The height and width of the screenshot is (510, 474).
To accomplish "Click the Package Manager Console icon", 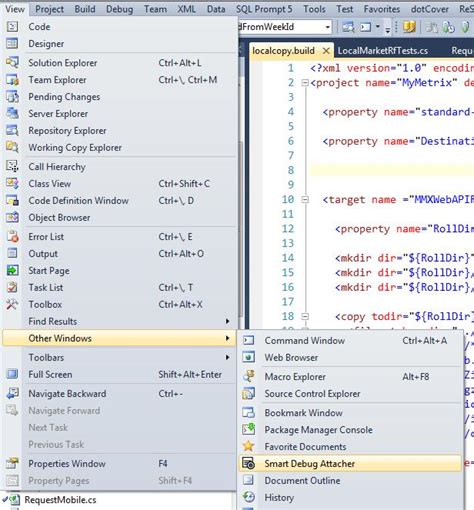I will tap(249, 429).
